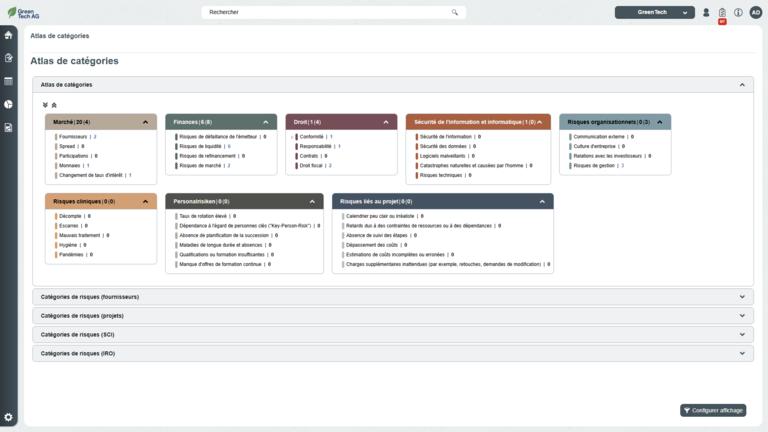Open the pie chart reports icon

(x=9, y=104)
